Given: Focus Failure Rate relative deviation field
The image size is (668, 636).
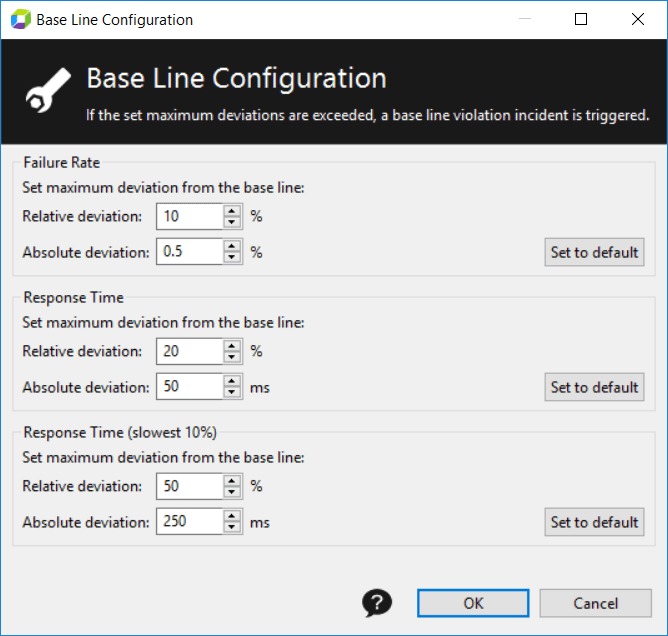Looking at the screenshot, I should 190,216.
